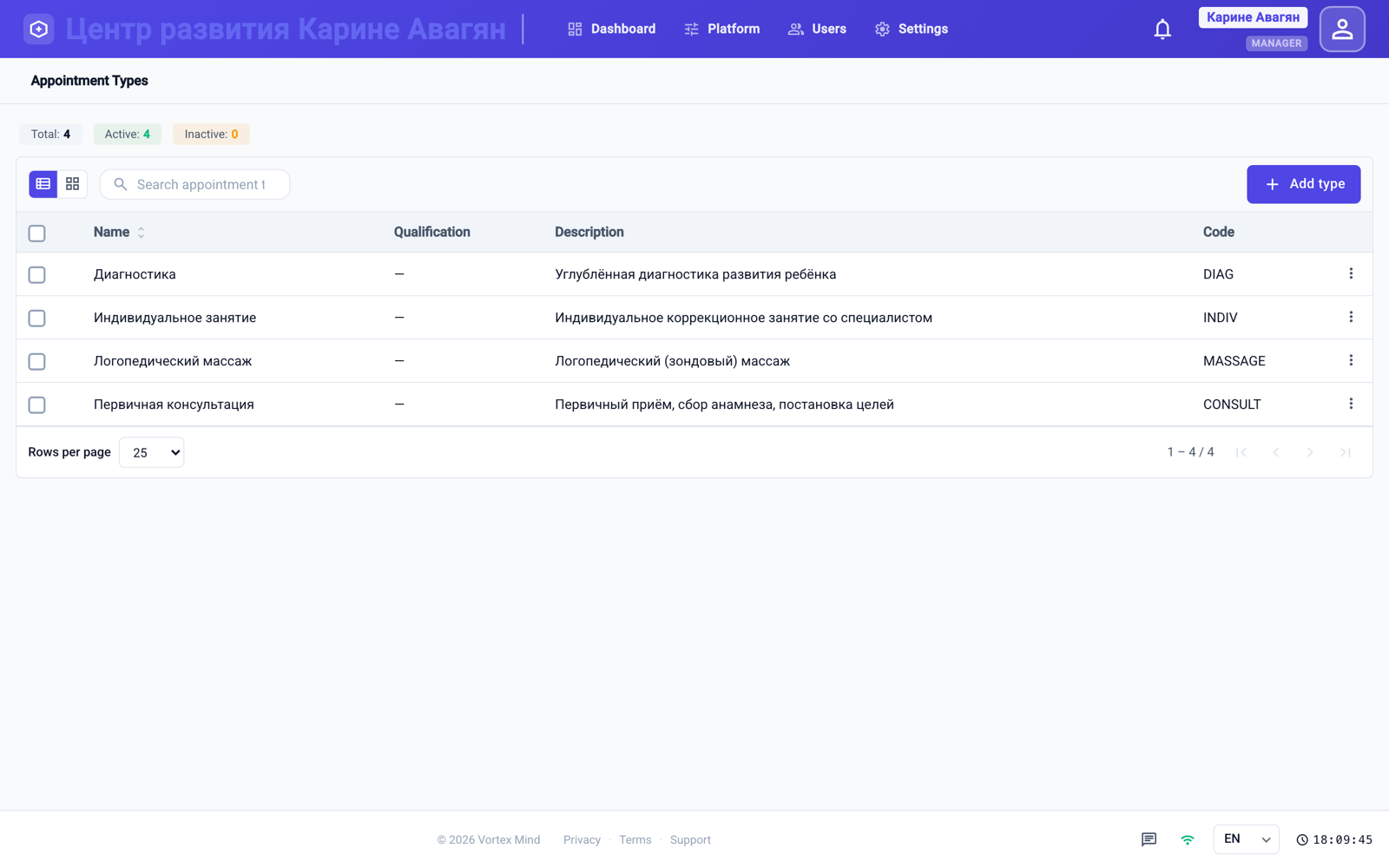Click the Code column header
The height and width of the screenshot is (868, 1389).
click(1218, 232)
